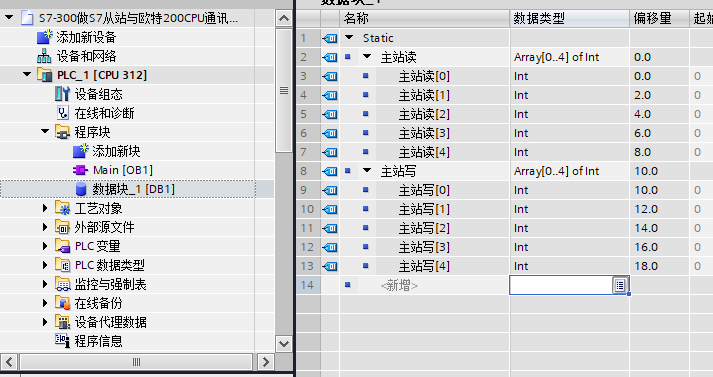Click the 数据类型 column header

[x=570, y=19]
